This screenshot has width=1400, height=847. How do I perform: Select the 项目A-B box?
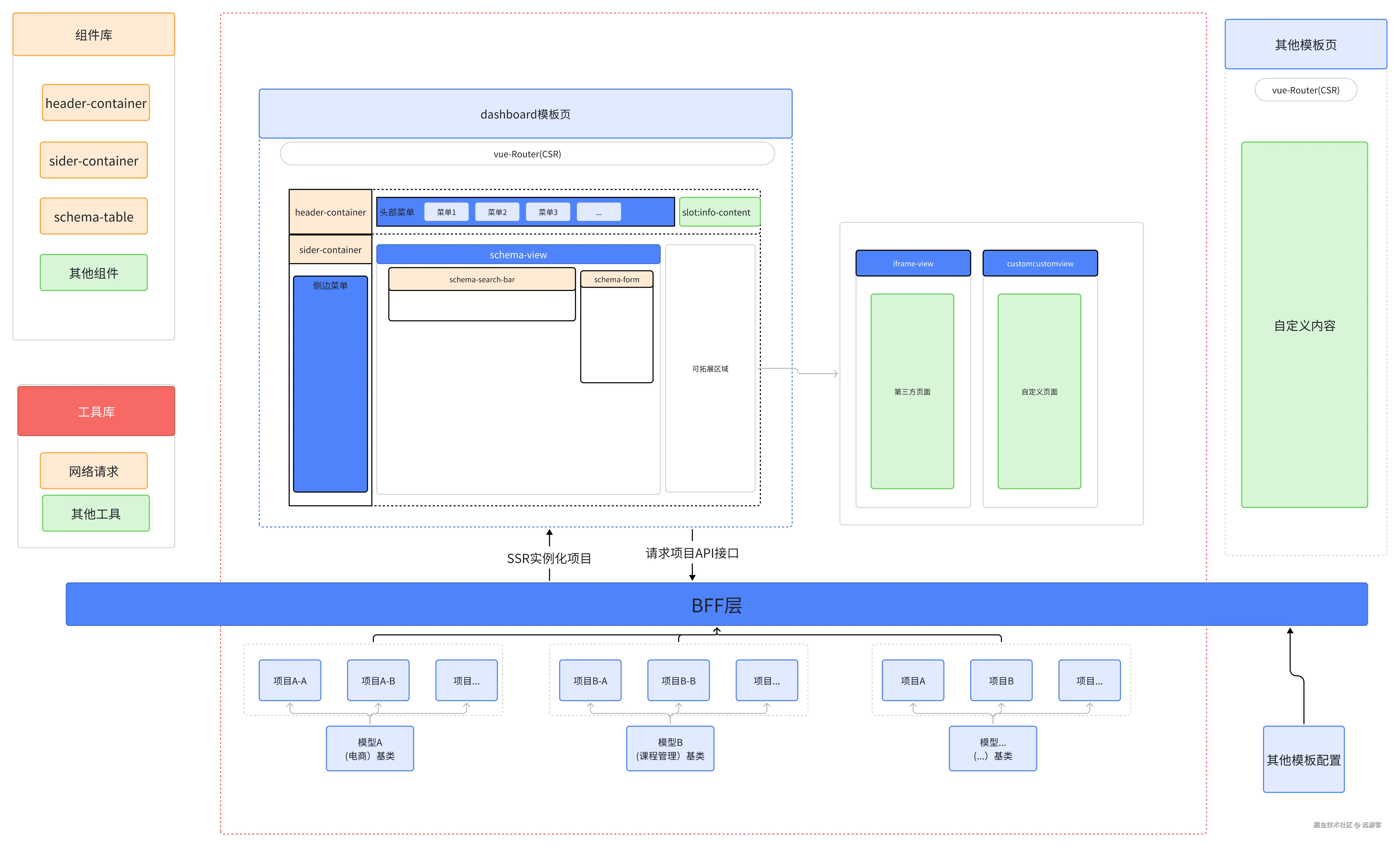coord(378,680)
